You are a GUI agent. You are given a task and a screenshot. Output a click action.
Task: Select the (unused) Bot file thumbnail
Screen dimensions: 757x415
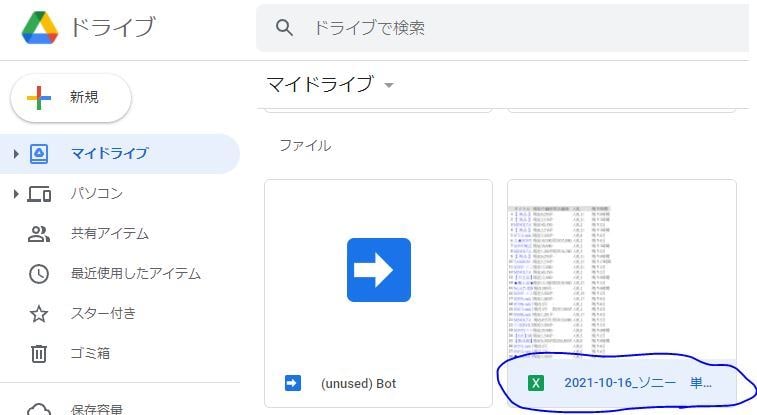click(378, 270)
